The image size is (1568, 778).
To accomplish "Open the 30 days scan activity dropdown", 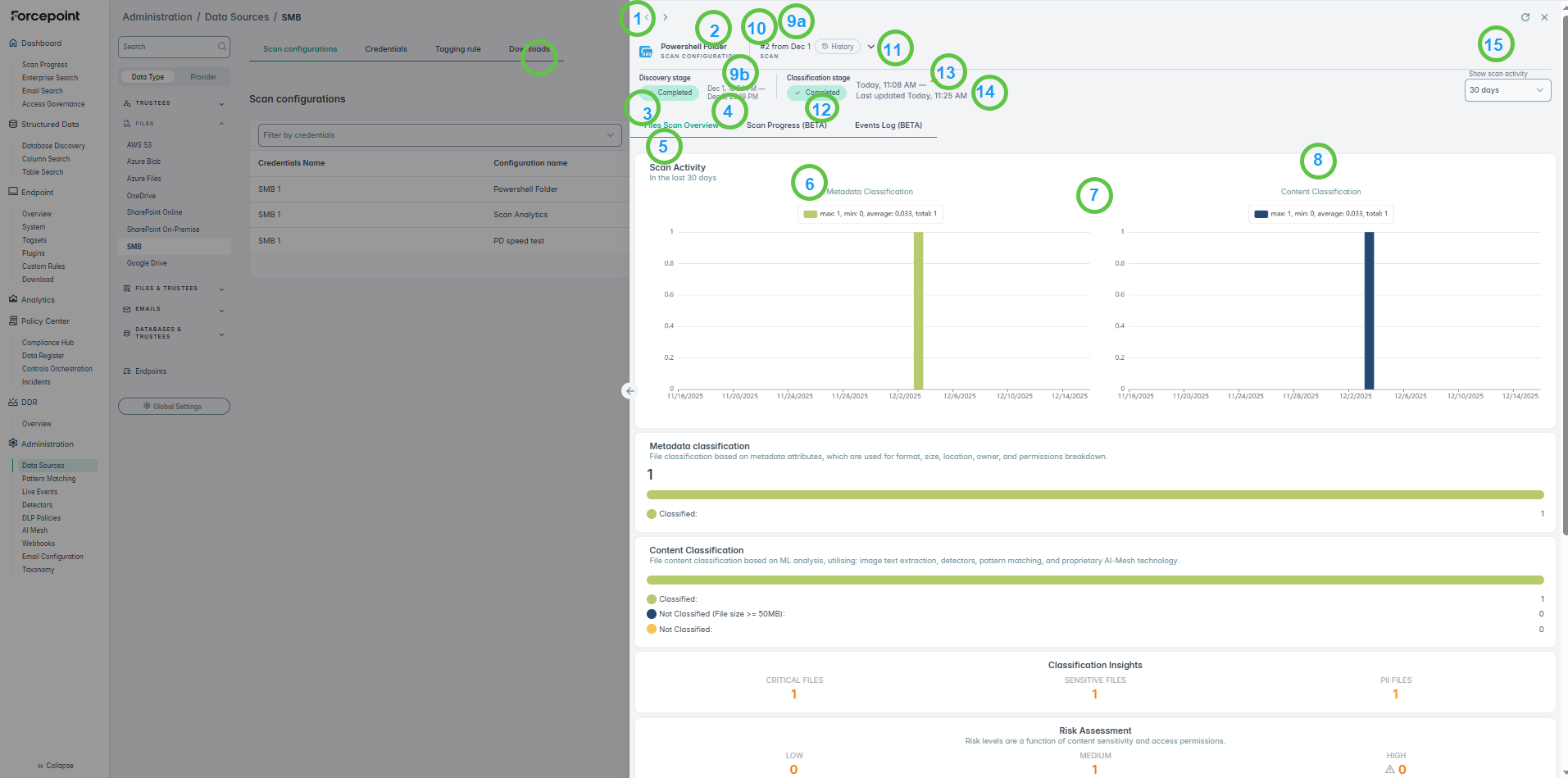I will pyautogui.click(x=1507, y=90).
